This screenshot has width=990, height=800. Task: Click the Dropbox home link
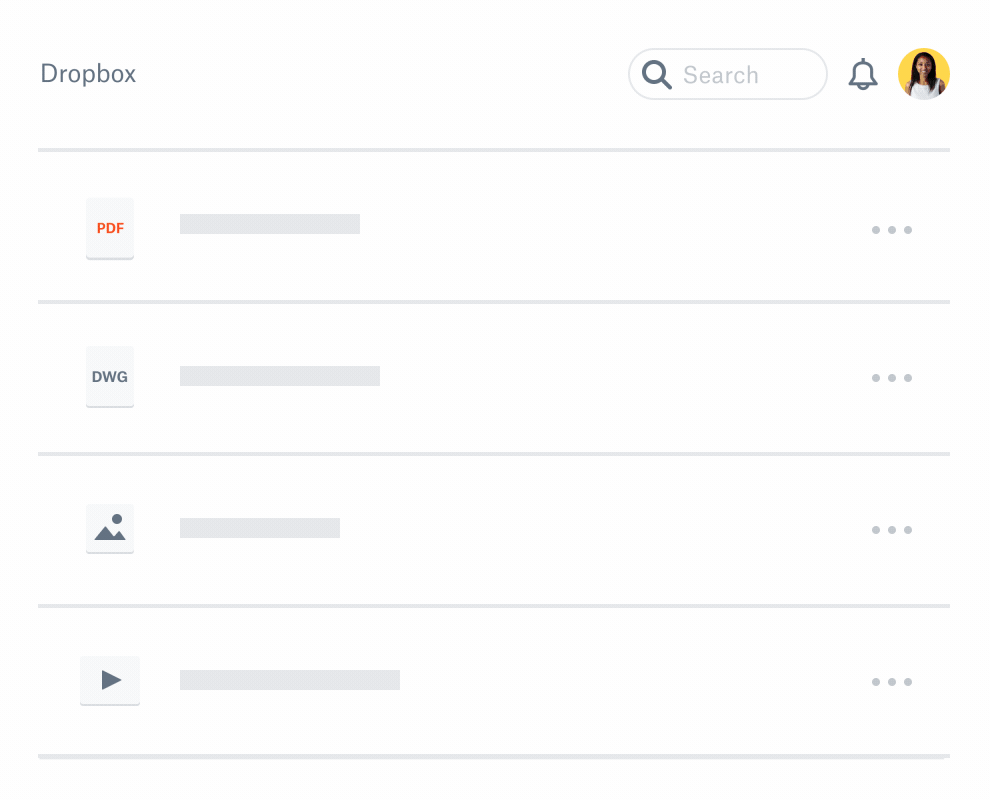coord(88,74)
